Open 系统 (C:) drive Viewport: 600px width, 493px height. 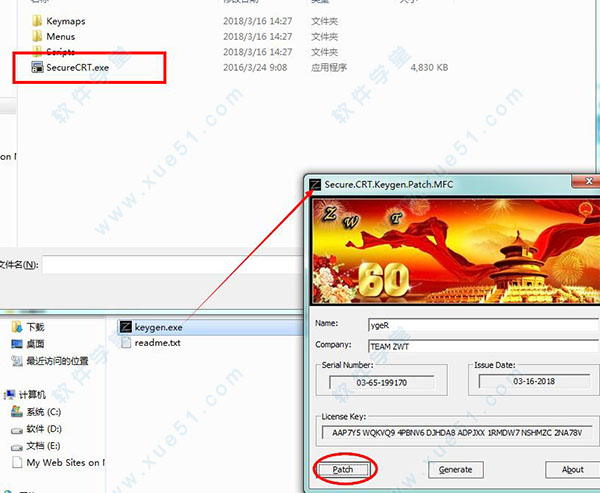coord(44,412)
